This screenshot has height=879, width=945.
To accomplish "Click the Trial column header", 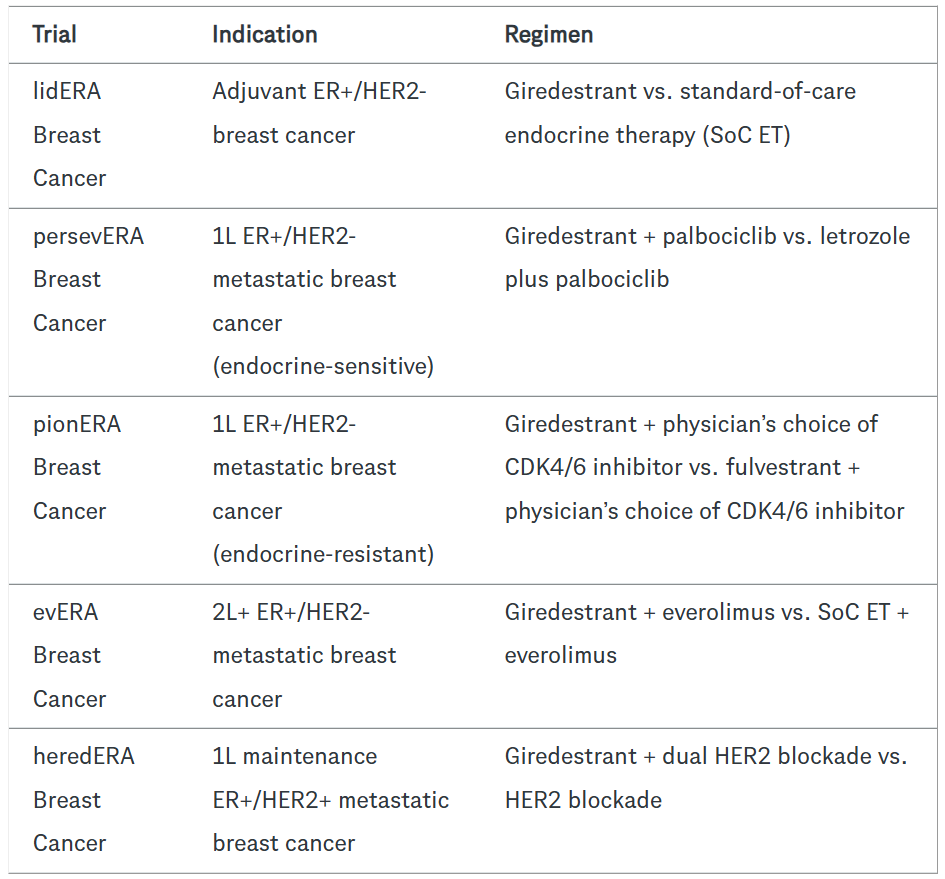I will coord(55,35).
